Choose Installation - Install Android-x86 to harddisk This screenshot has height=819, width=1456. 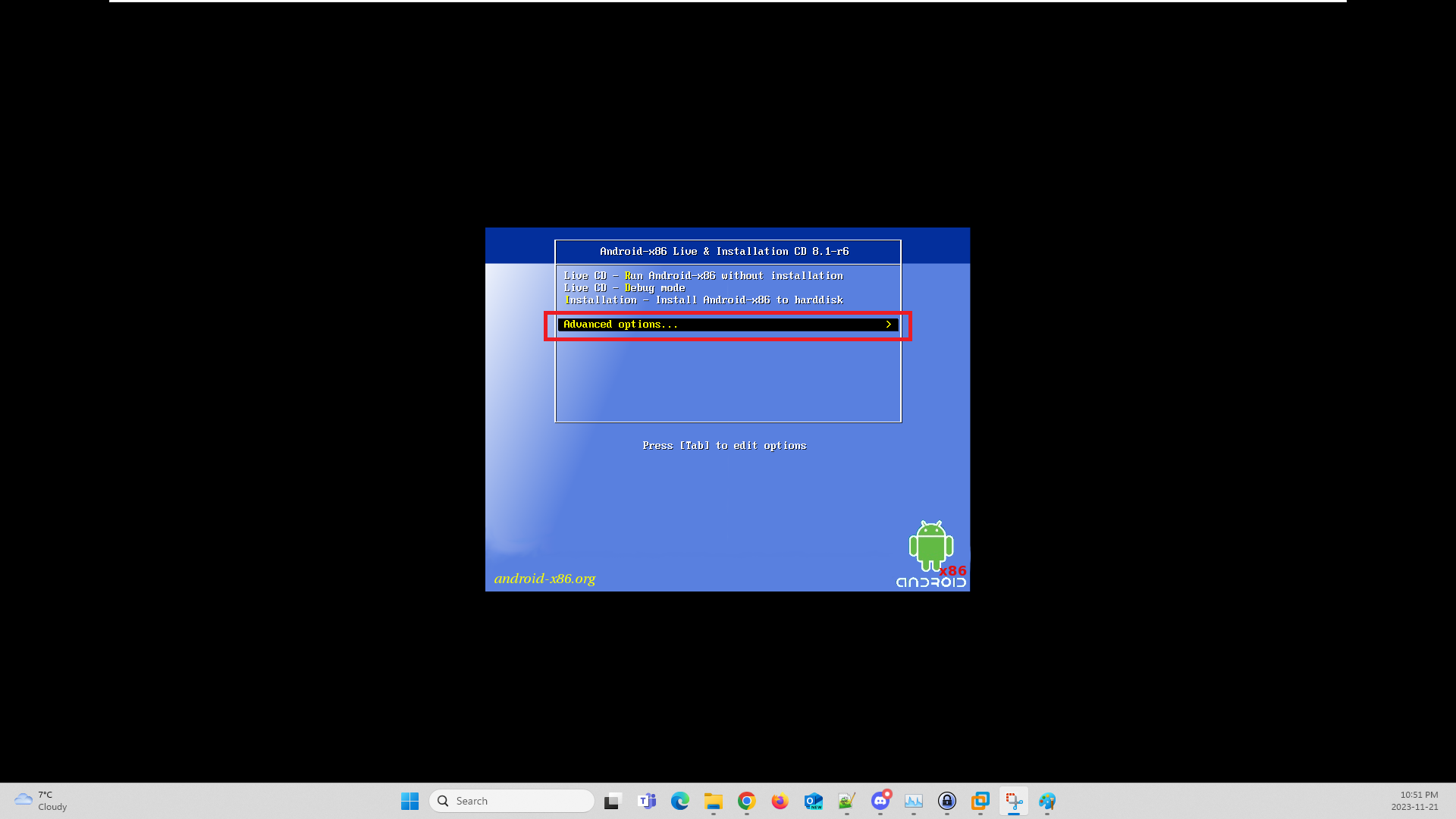coord(703,300)
